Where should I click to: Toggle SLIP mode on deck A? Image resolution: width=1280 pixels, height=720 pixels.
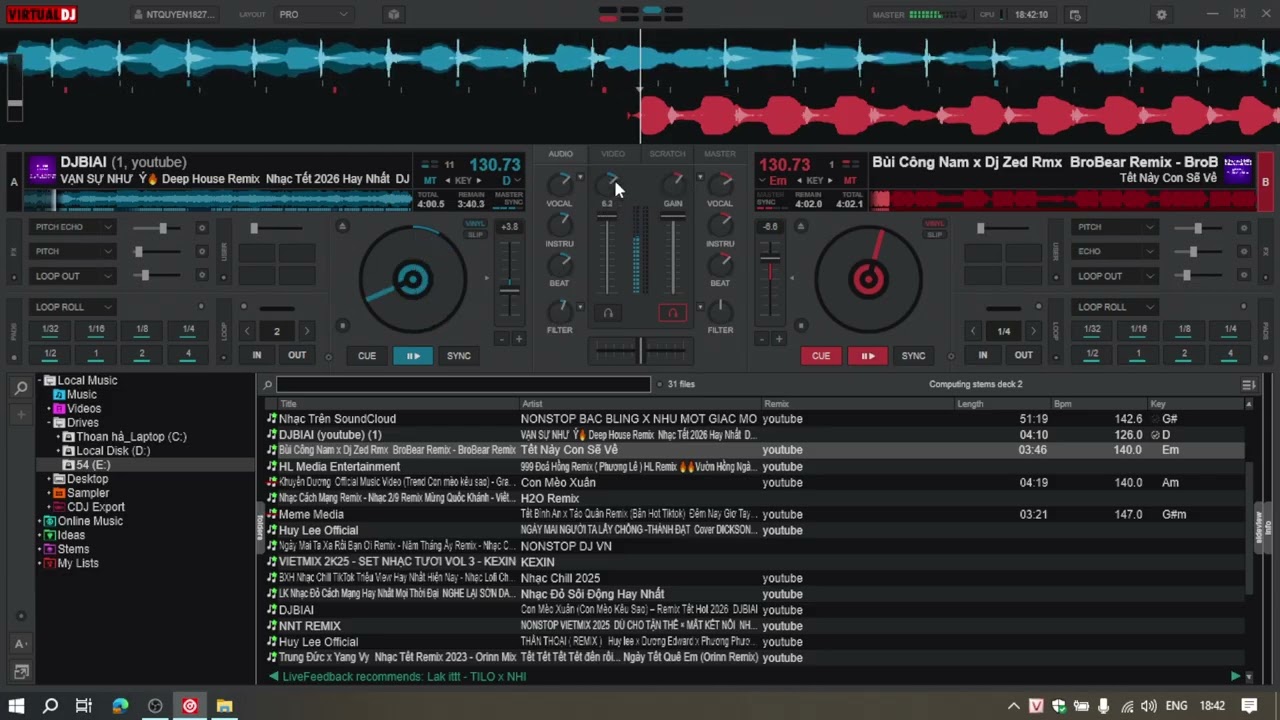[475, 234]
